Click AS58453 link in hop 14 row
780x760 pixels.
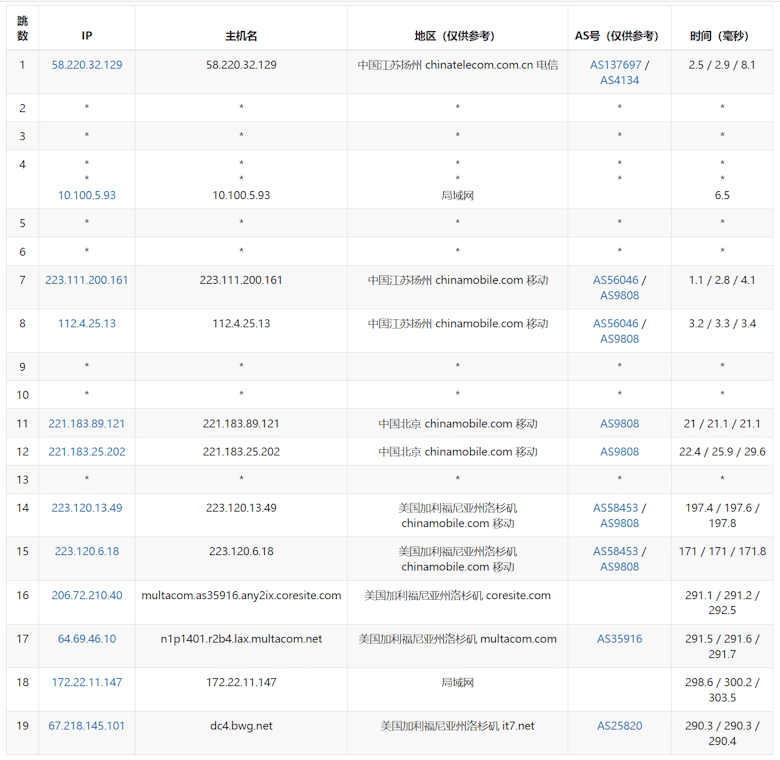[616, 508]
